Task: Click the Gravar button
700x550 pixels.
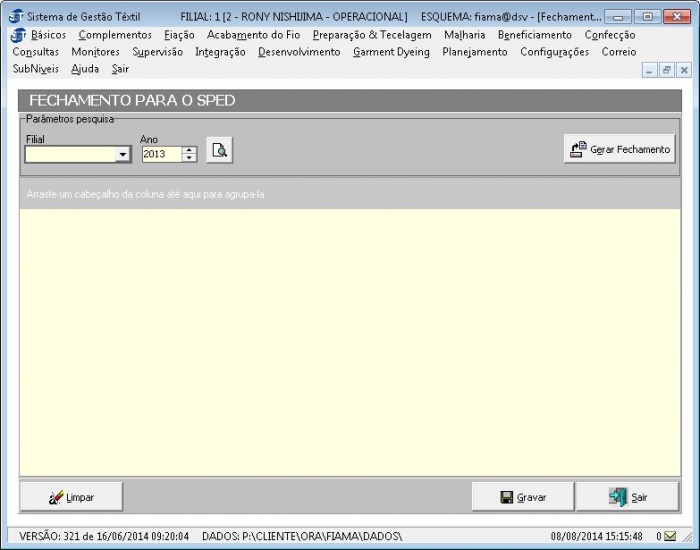Action: (x=523, y=497)
